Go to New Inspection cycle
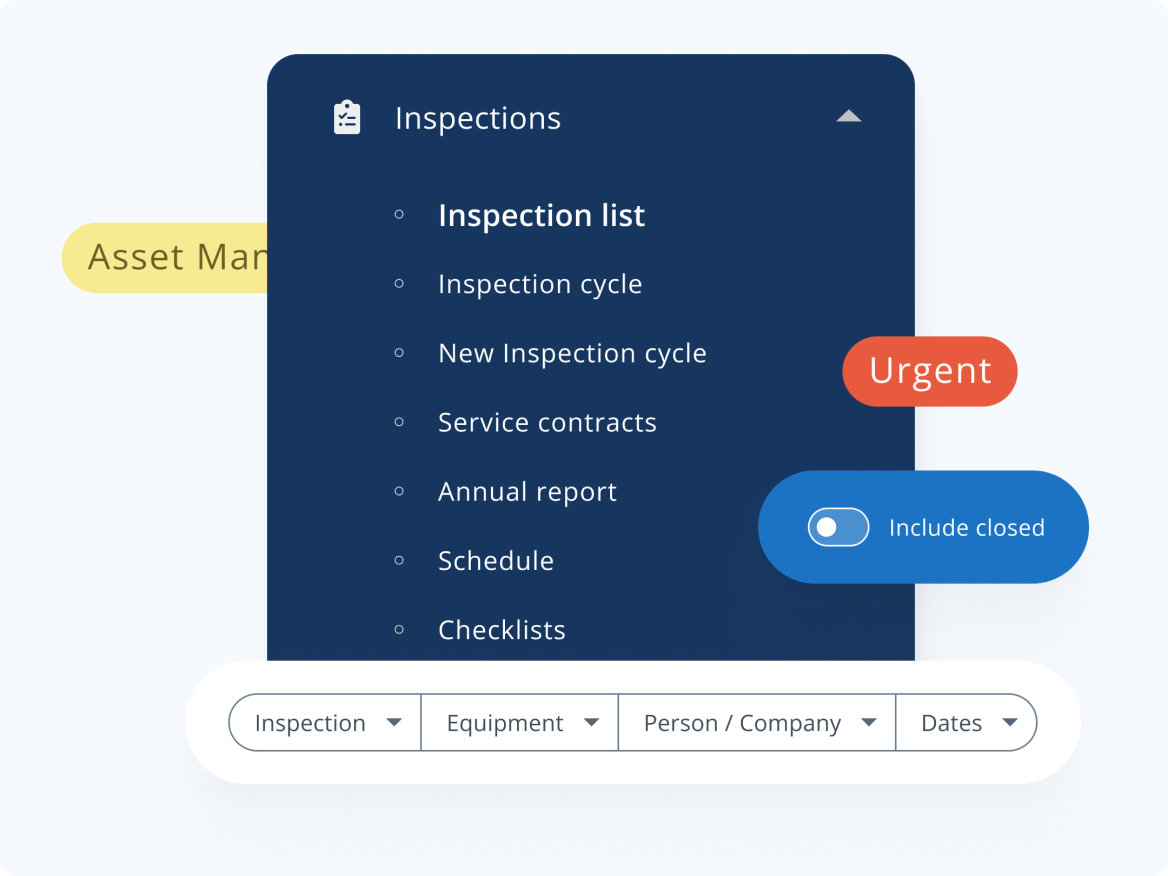Screen dimensions: 1168x876 (x=572, y=353)
